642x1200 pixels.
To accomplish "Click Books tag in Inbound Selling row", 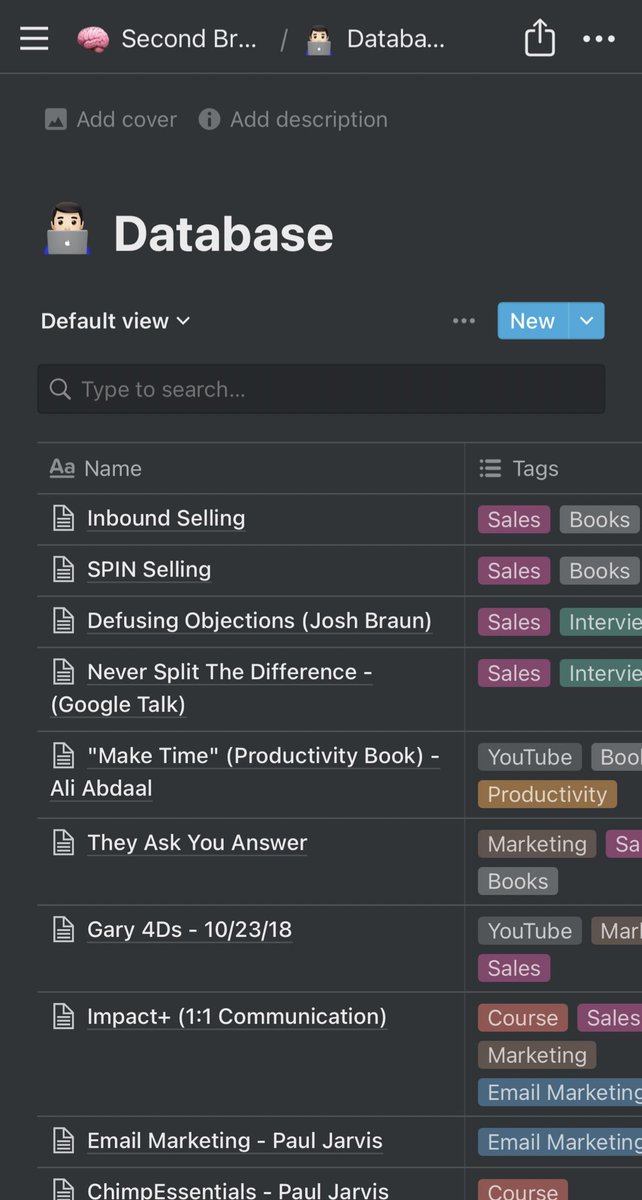I will click(599, 519).
